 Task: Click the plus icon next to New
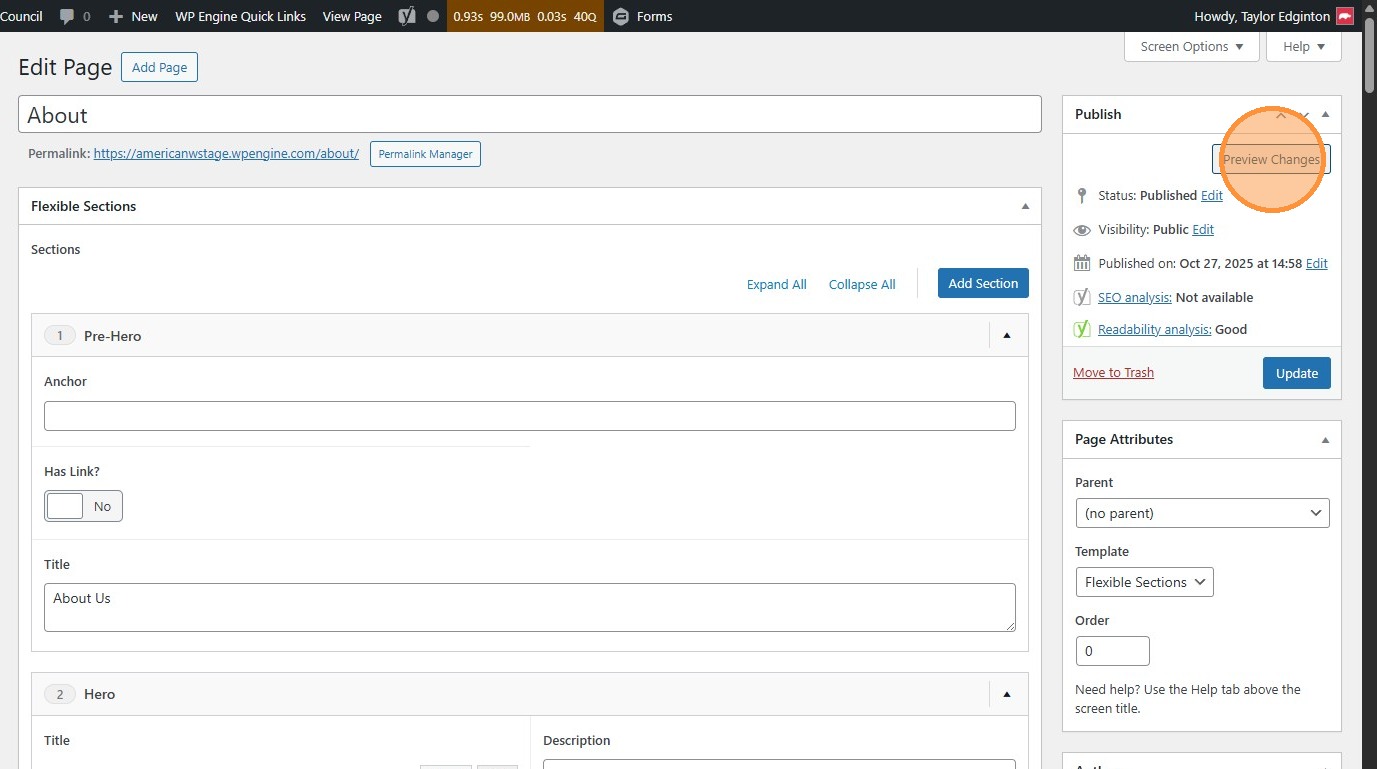click(116, 16)
